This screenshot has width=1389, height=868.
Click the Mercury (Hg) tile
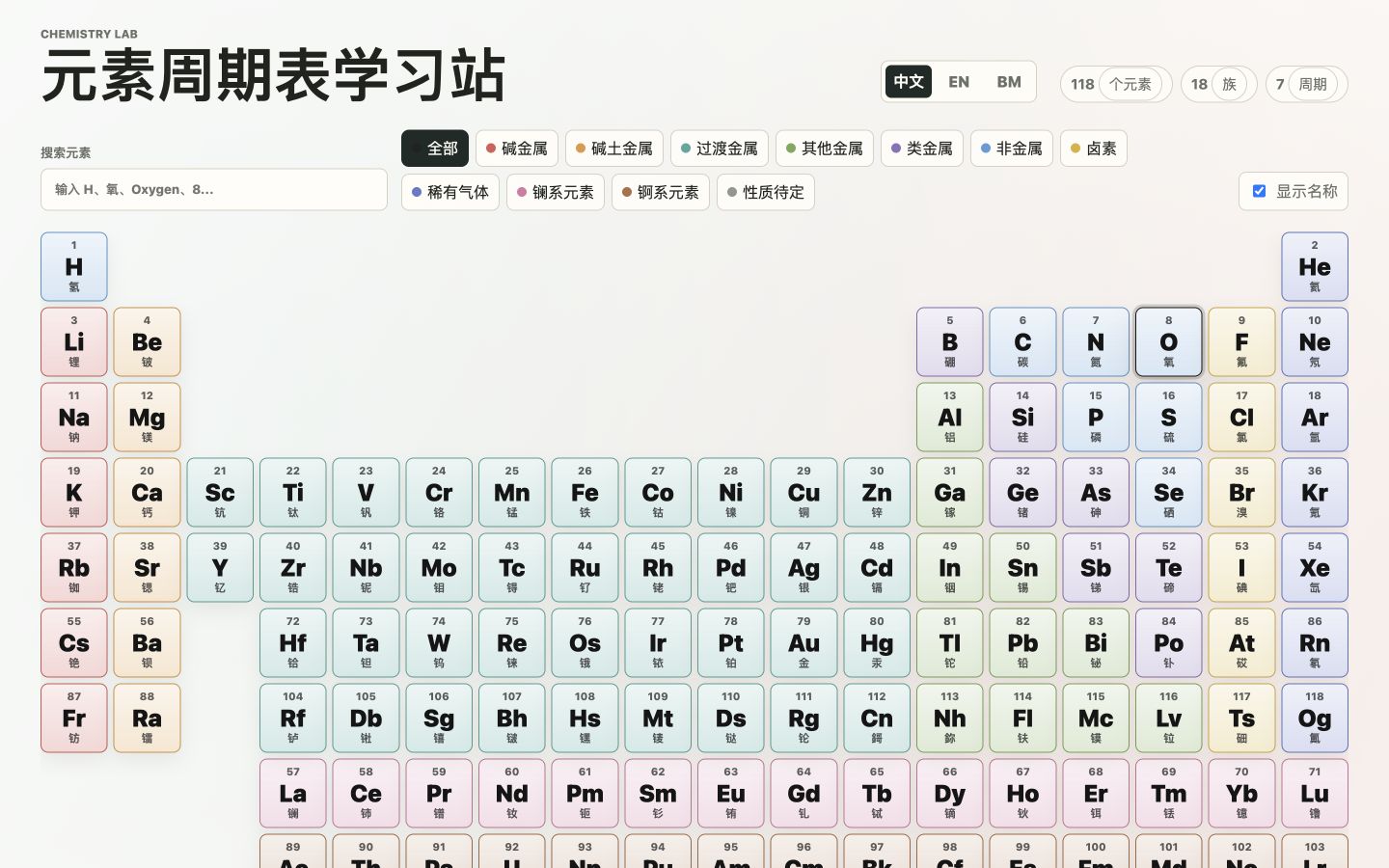877,642
